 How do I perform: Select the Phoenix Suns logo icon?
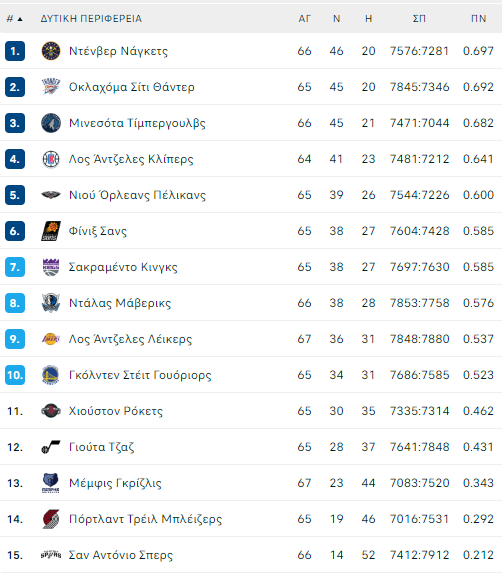51,231
